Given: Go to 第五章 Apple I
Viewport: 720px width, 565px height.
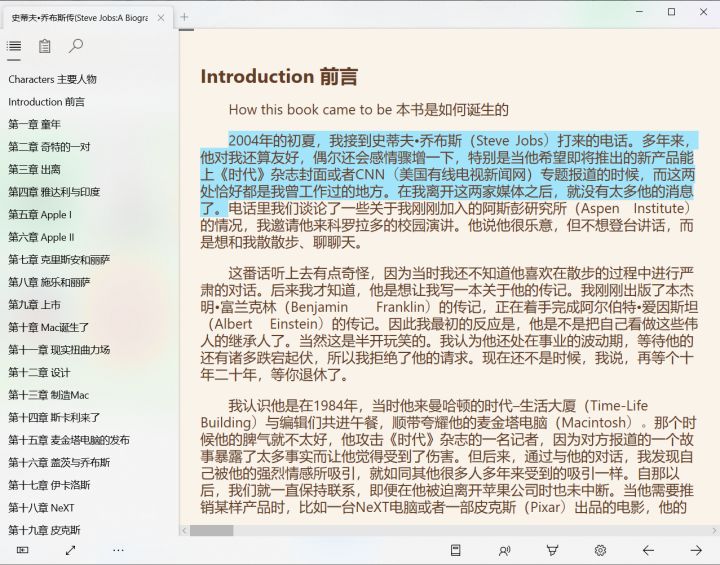Looking at the screenshot, I should [x=40, y=215].
